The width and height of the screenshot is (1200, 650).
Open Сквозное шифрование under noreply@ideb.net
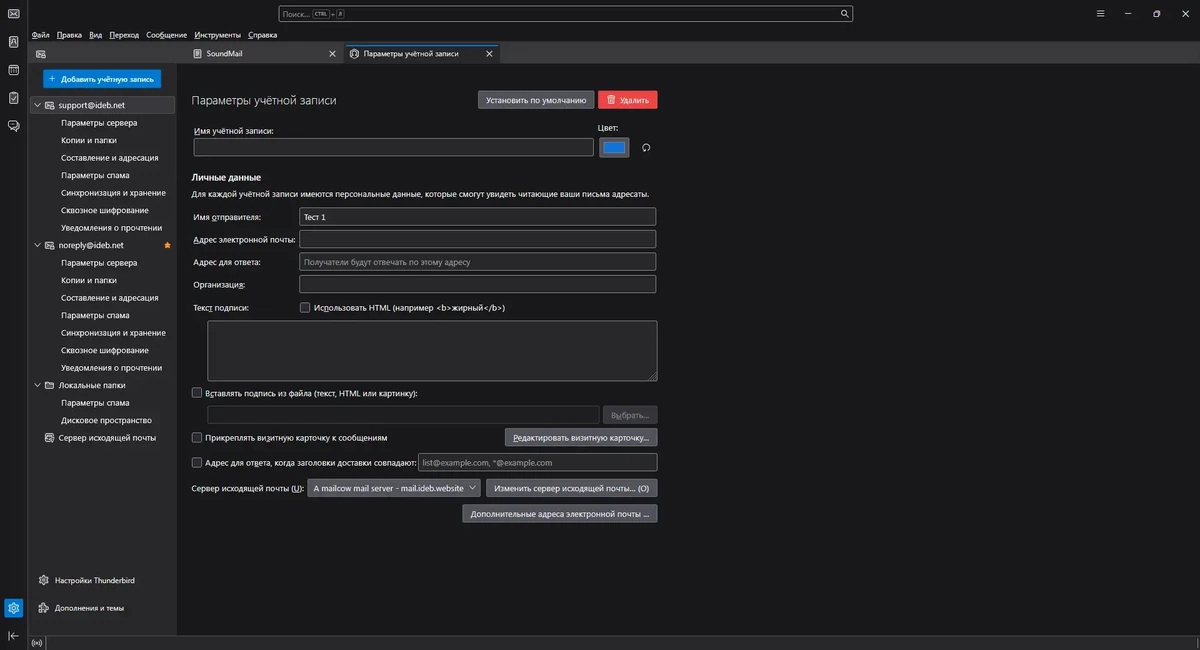(105, 350)
